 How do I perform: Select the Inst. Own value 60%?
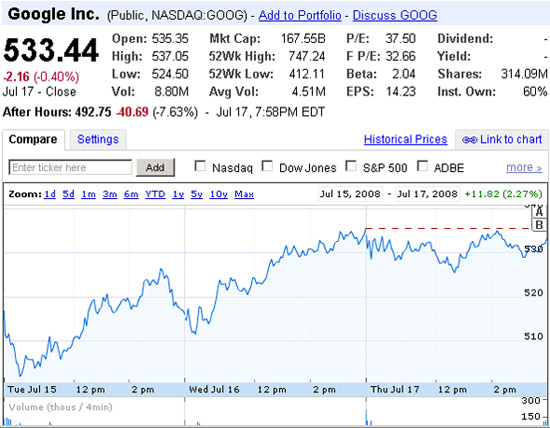tap(535, 92)
